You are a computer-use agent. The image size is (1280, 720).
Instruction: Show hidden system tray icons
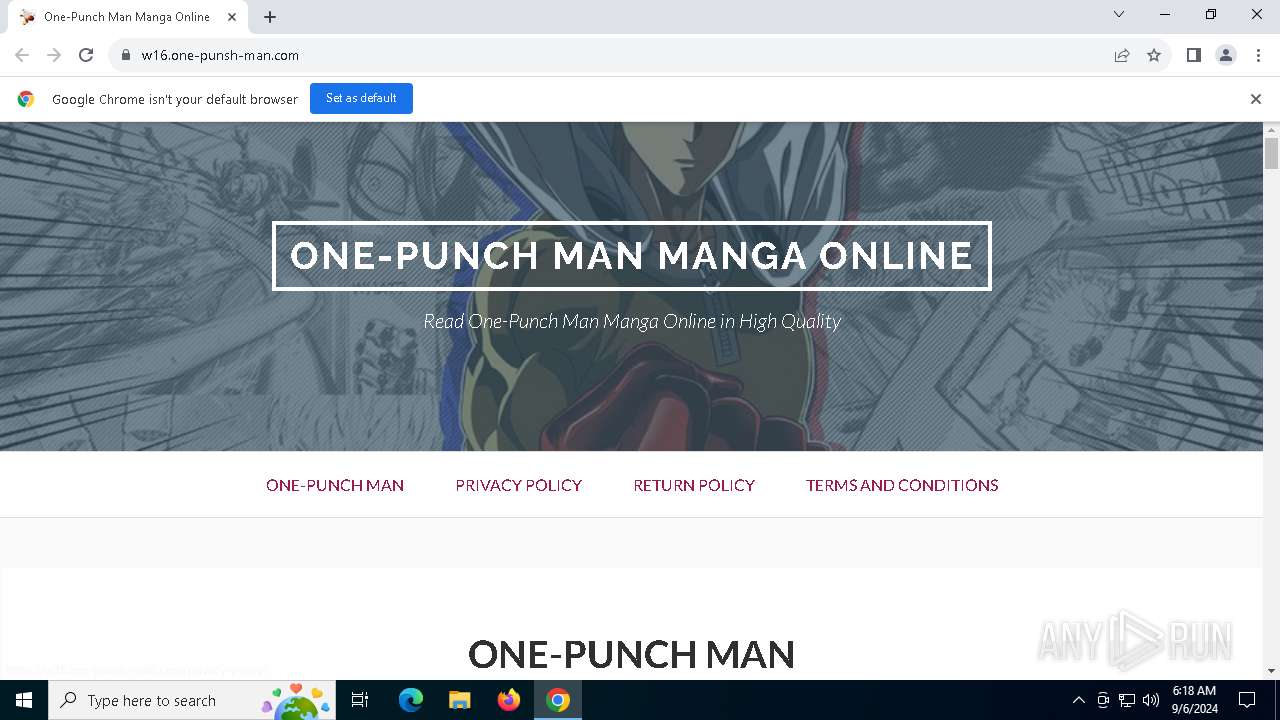point(1078,700)
